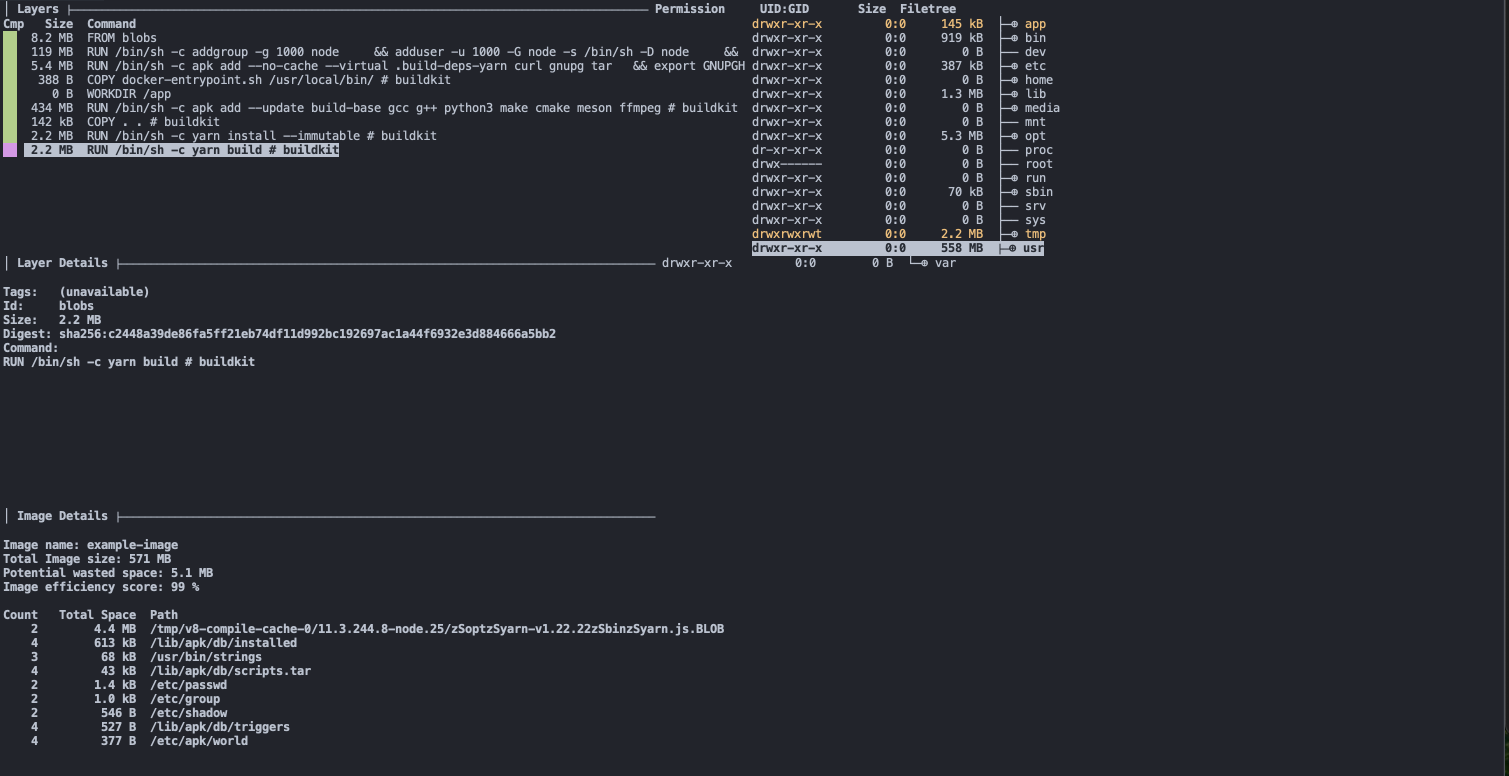
Task: Expand the lib directory node
Action: pyautogui.click(x=1014, y=94)
